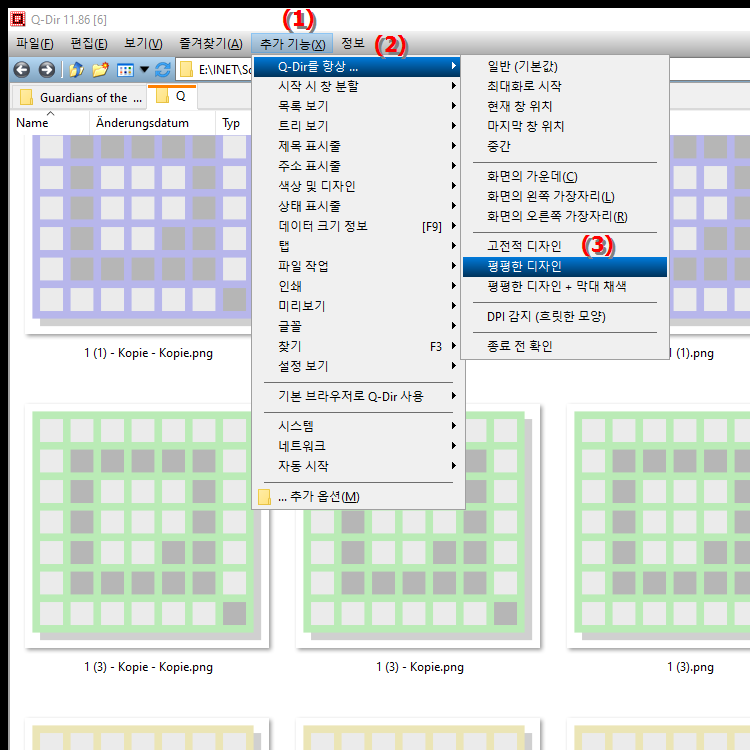Screen dimensions: 750x750
Task: Select 최대화로 시작 option
Action: point(564,87)
